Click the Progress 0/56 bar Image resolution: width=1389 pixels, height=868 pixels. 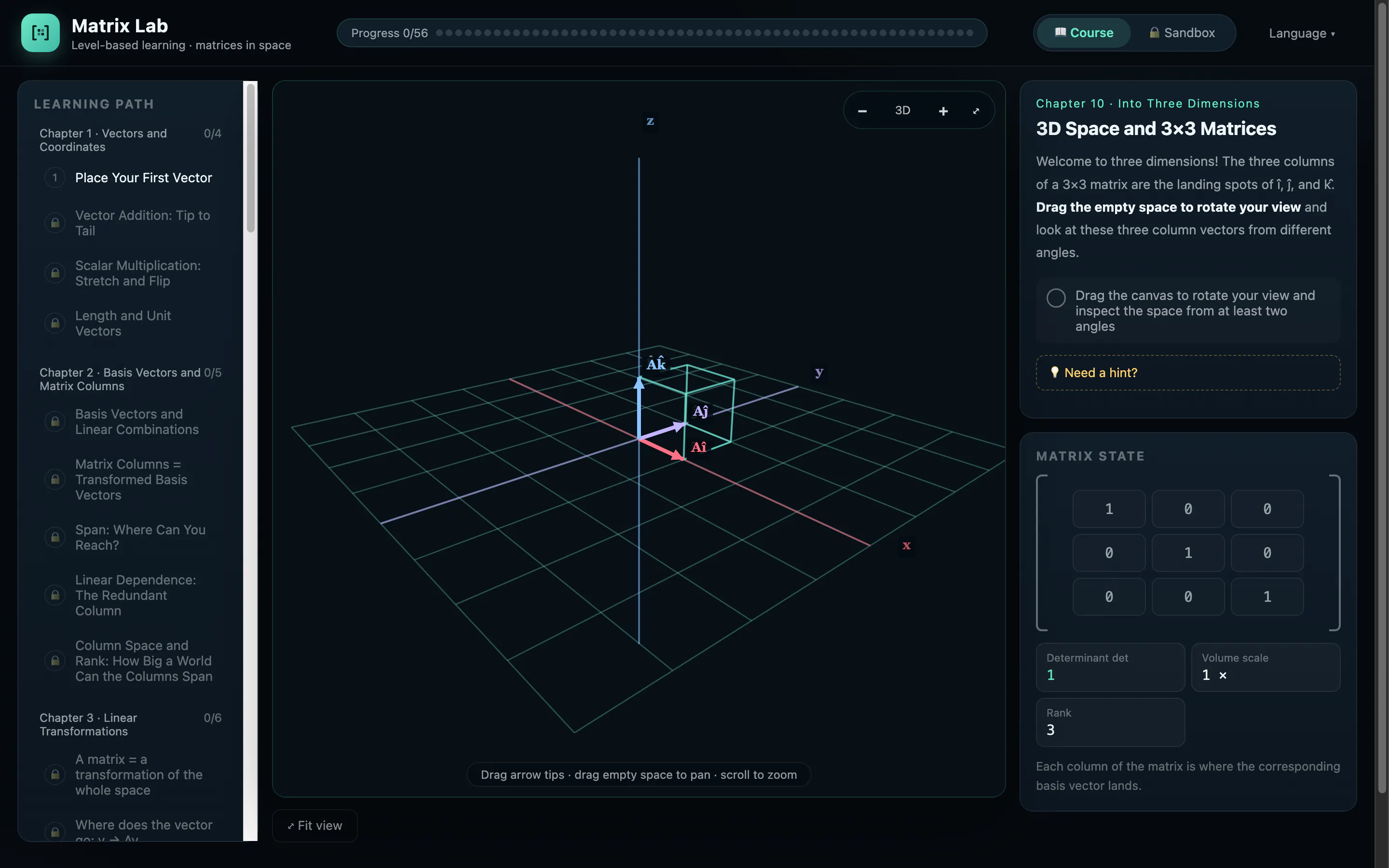click(x=662, y=33)
